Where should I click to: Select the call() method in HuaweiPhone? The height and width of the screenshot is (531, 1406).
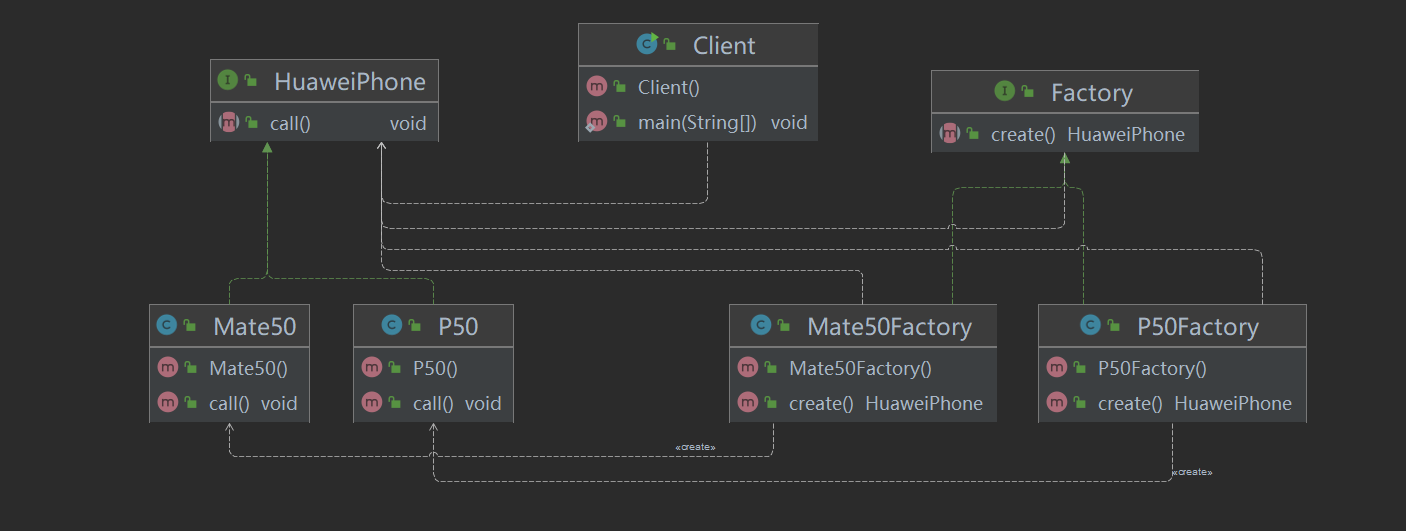click(x=324, y=123)
